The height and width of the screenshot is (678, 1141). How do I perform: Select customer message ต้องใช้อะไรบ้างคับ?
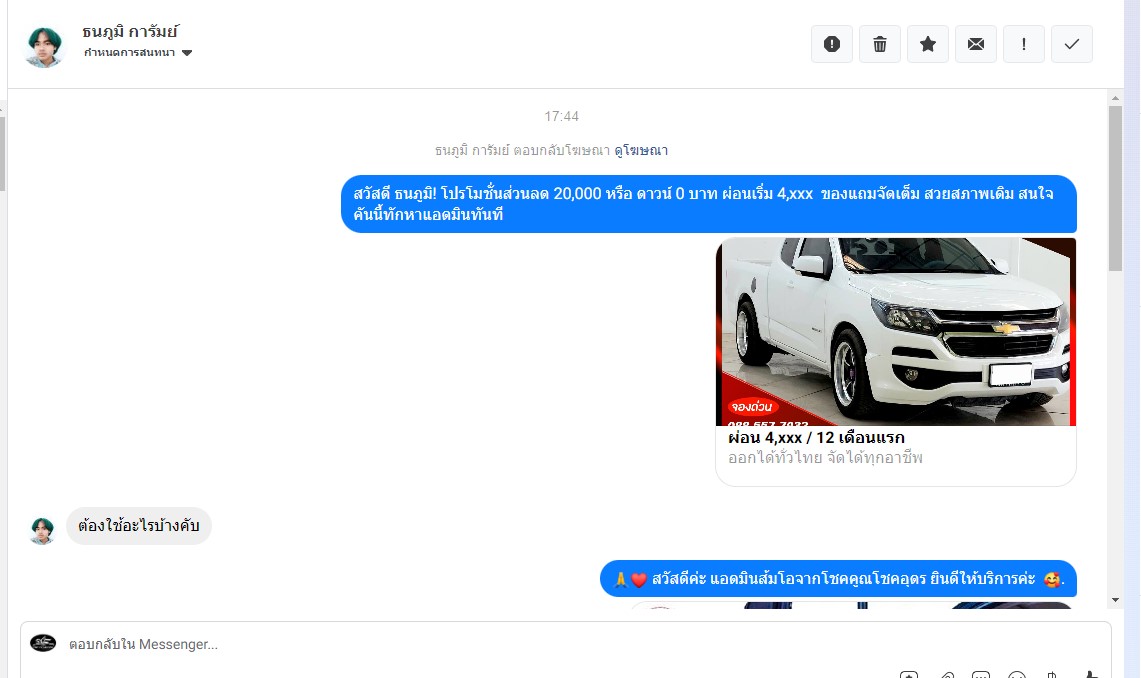(139, 526)
